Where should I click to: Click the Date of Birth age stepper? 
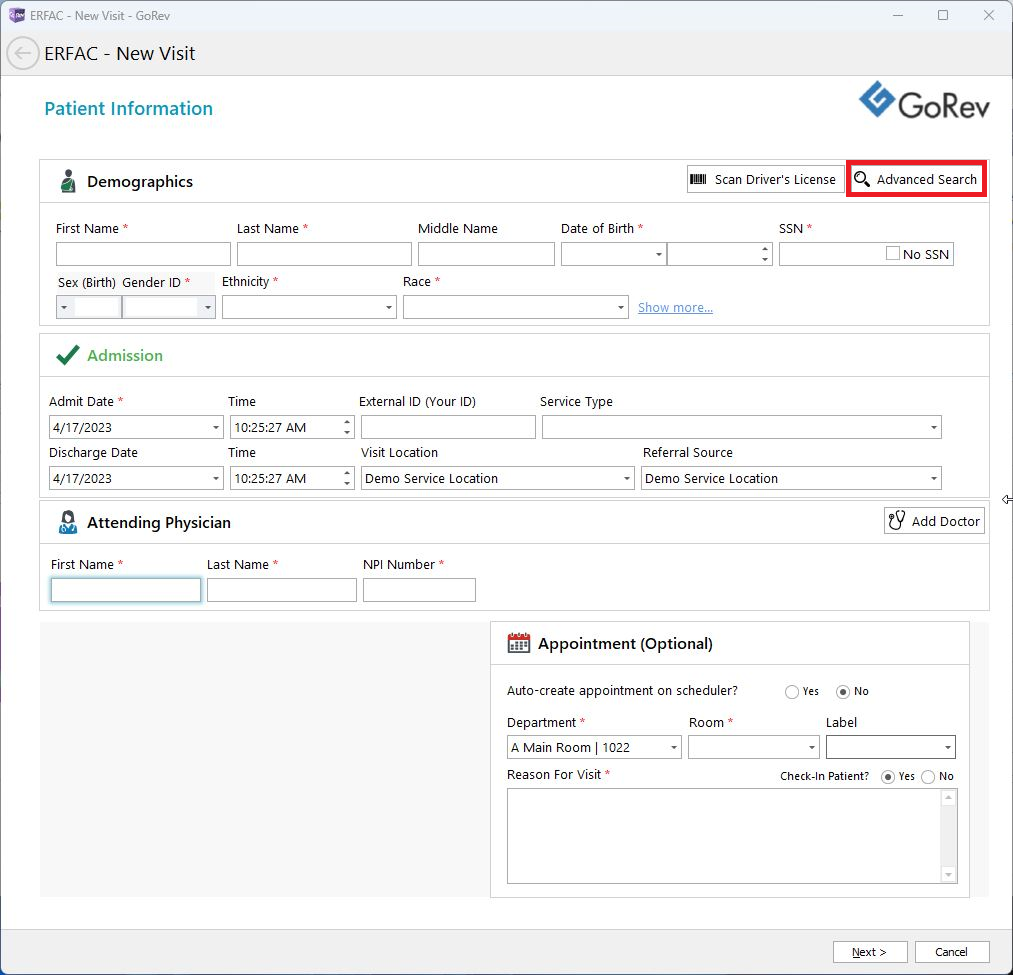[765, 254]
